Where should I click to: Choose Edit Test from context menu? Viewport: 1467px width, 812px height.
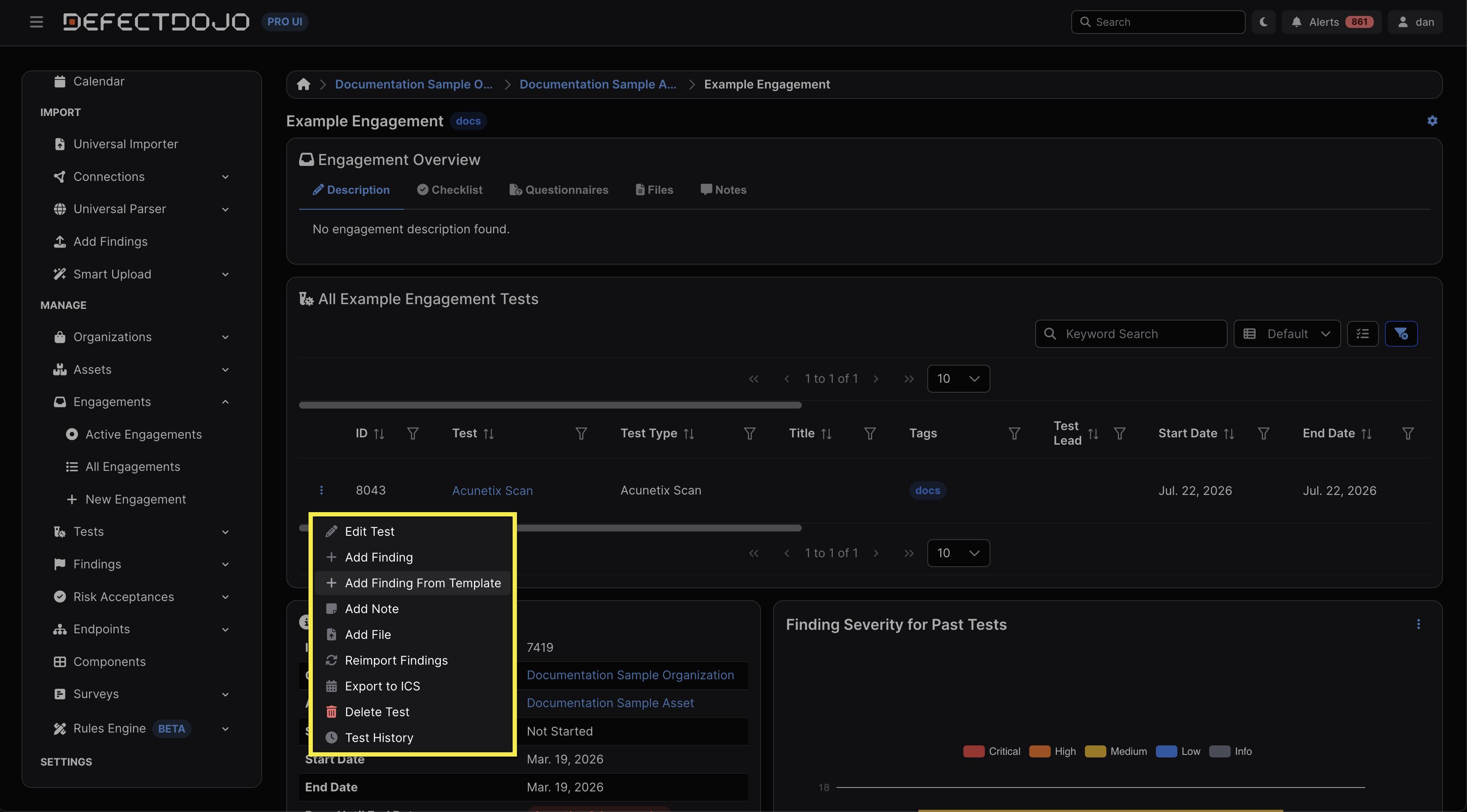413,531
